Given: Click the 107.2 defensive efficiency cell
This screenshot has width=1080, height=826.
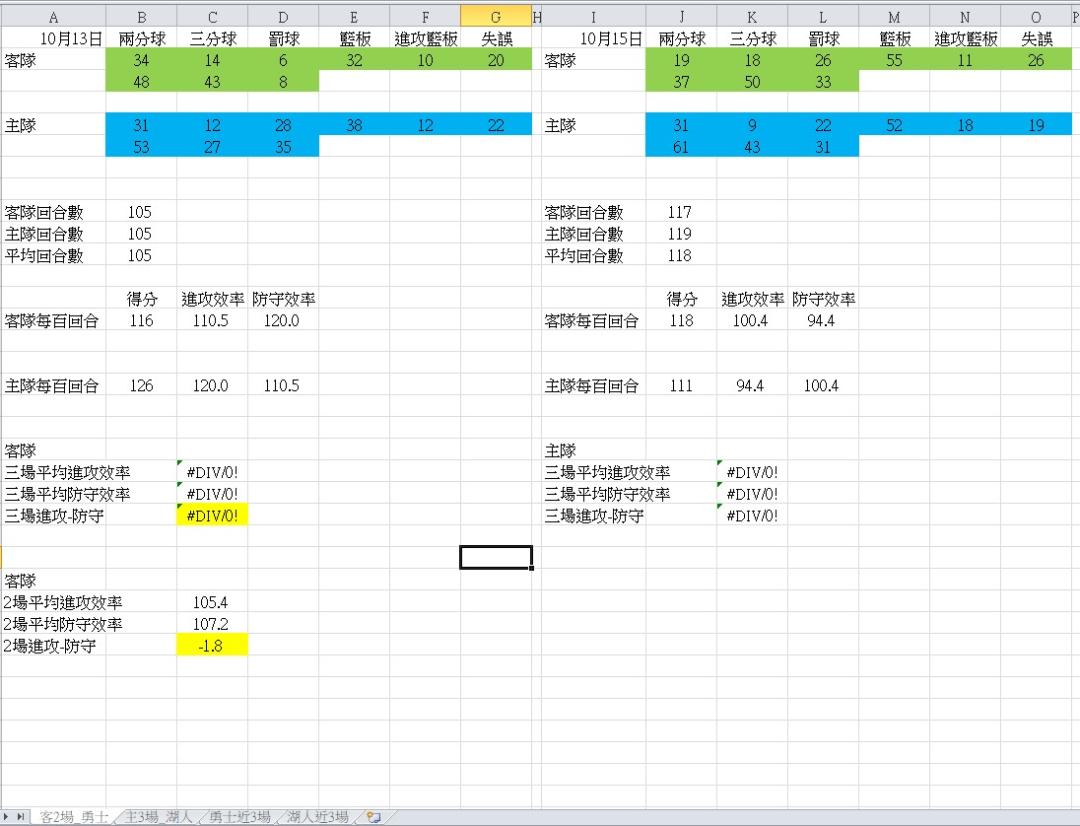Looking at the screenshot, I should click(x=212, y=624).
